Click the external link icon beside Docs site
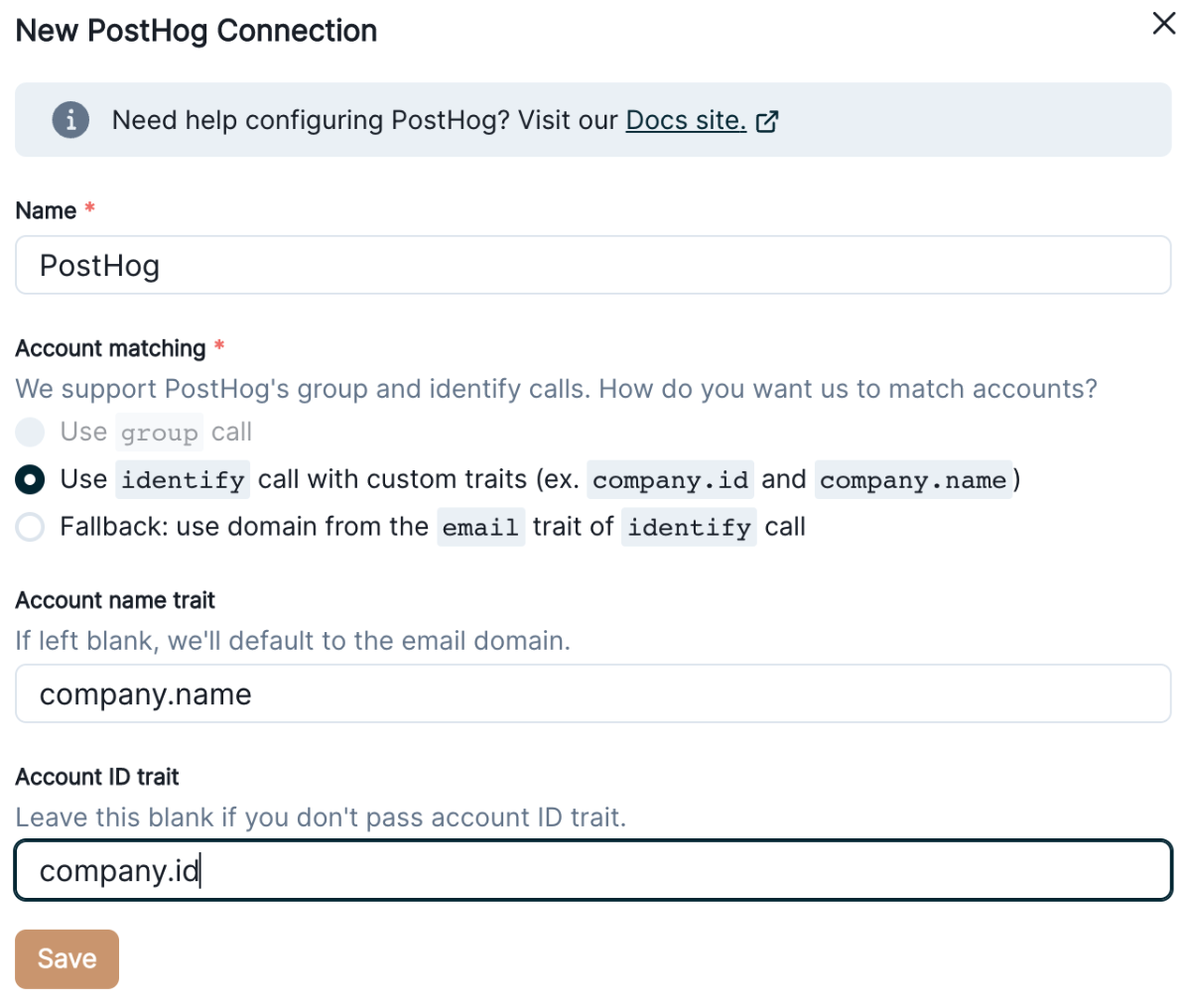 pos(767,121)
